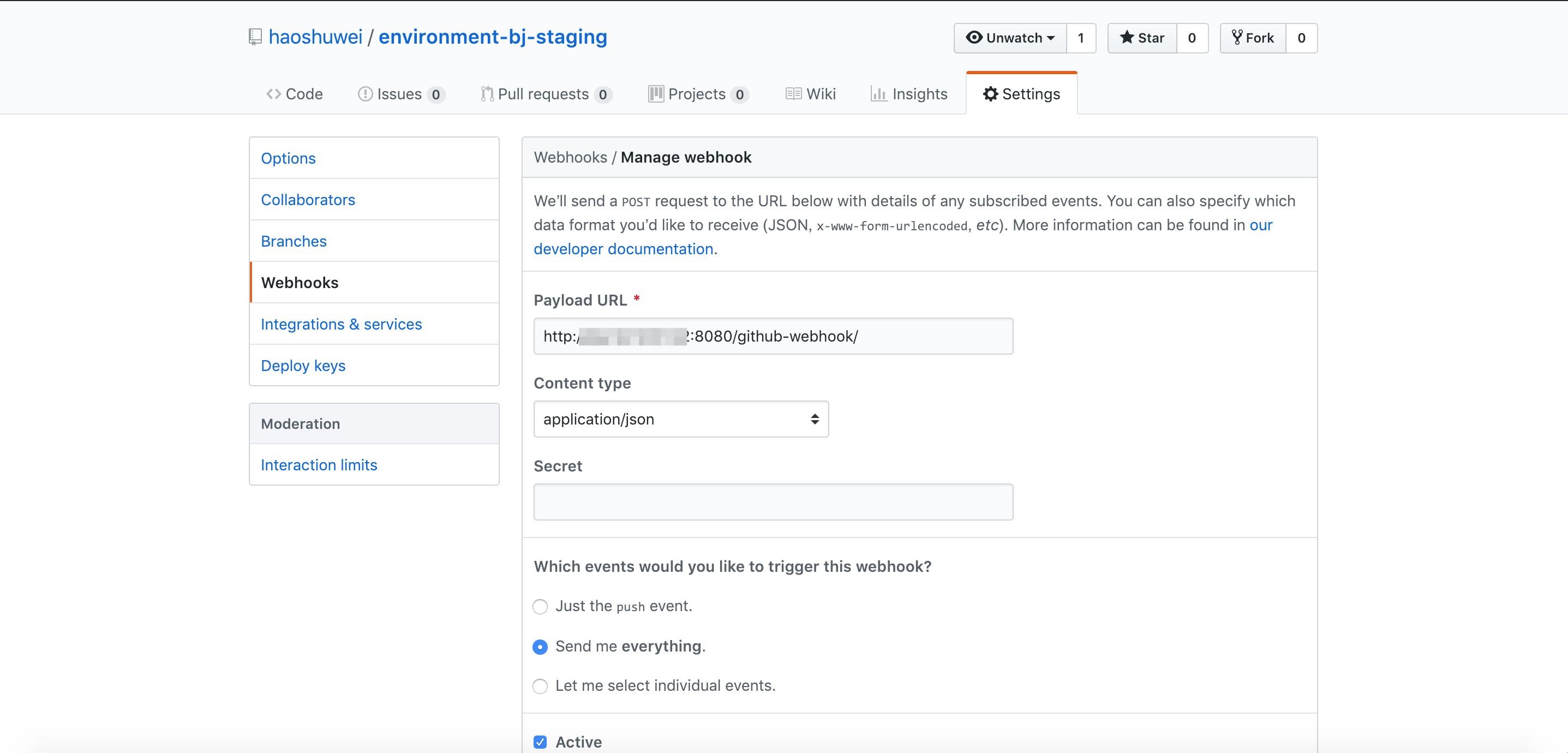Open Deploy keys in sidebar

point(374,365)
